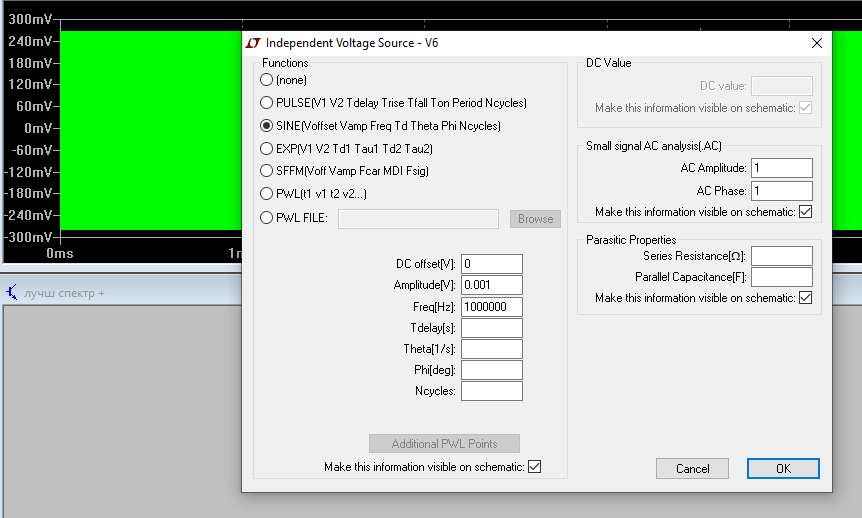
Task: Click the 240mV axis label on the waveform plot
Action: [30, 41]
